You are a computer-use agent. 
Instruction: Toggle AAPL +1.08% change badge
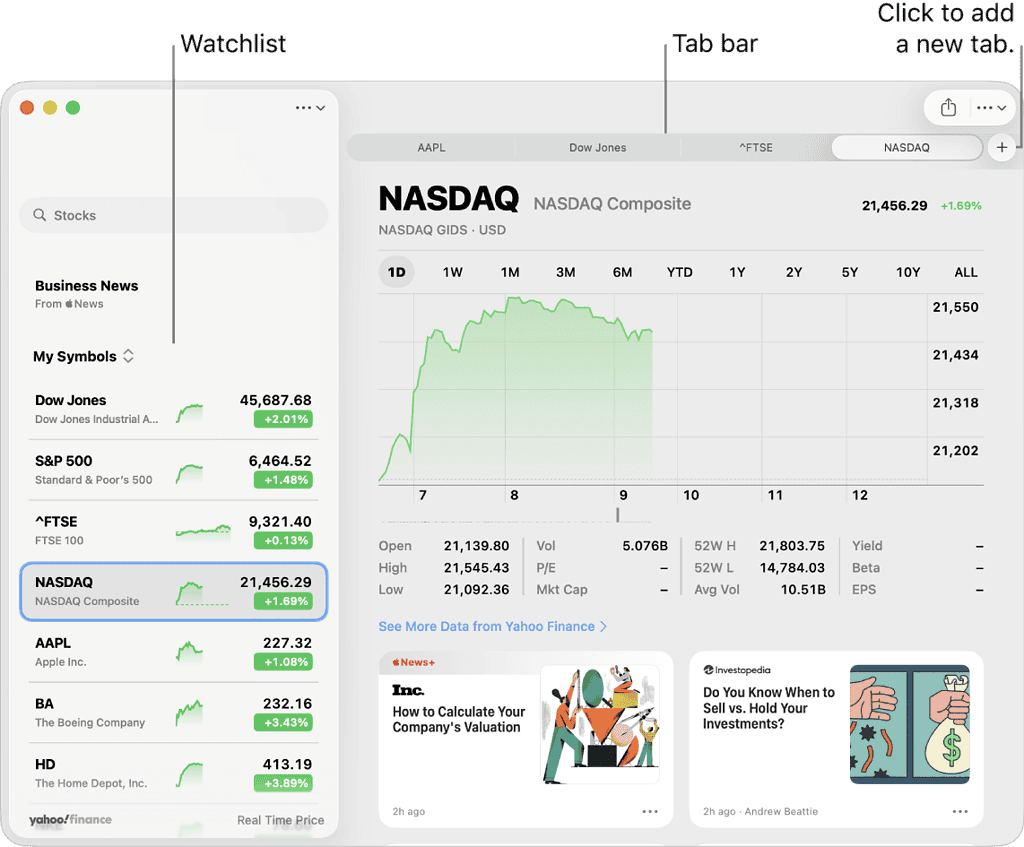click(283, 662)
